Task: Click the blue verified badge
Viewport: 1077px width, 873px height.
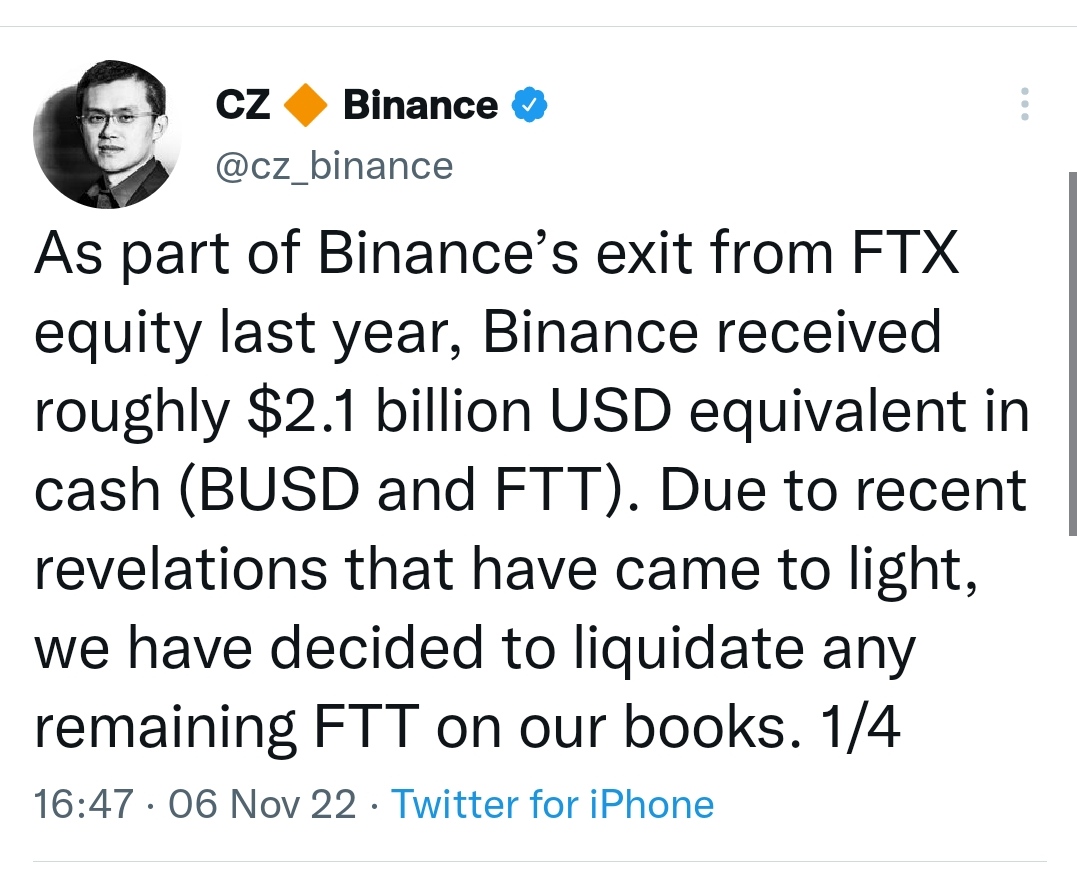Action: click(529, 105)
